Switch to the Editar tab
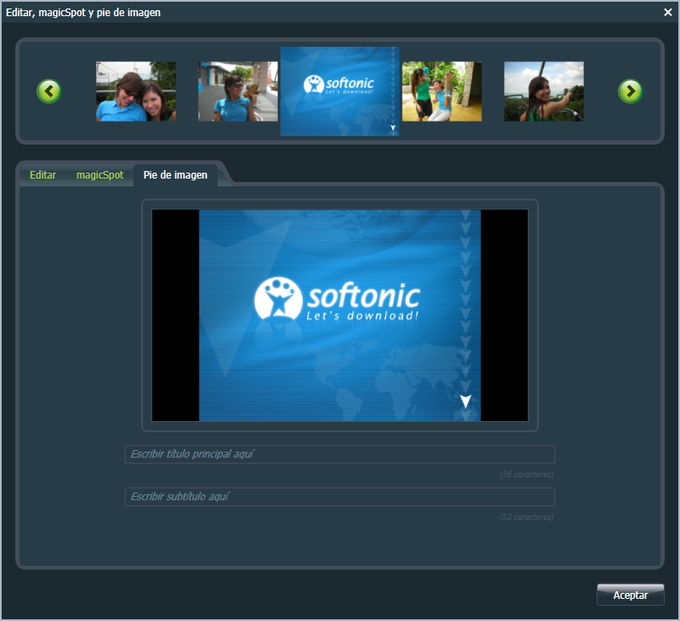 43,175
